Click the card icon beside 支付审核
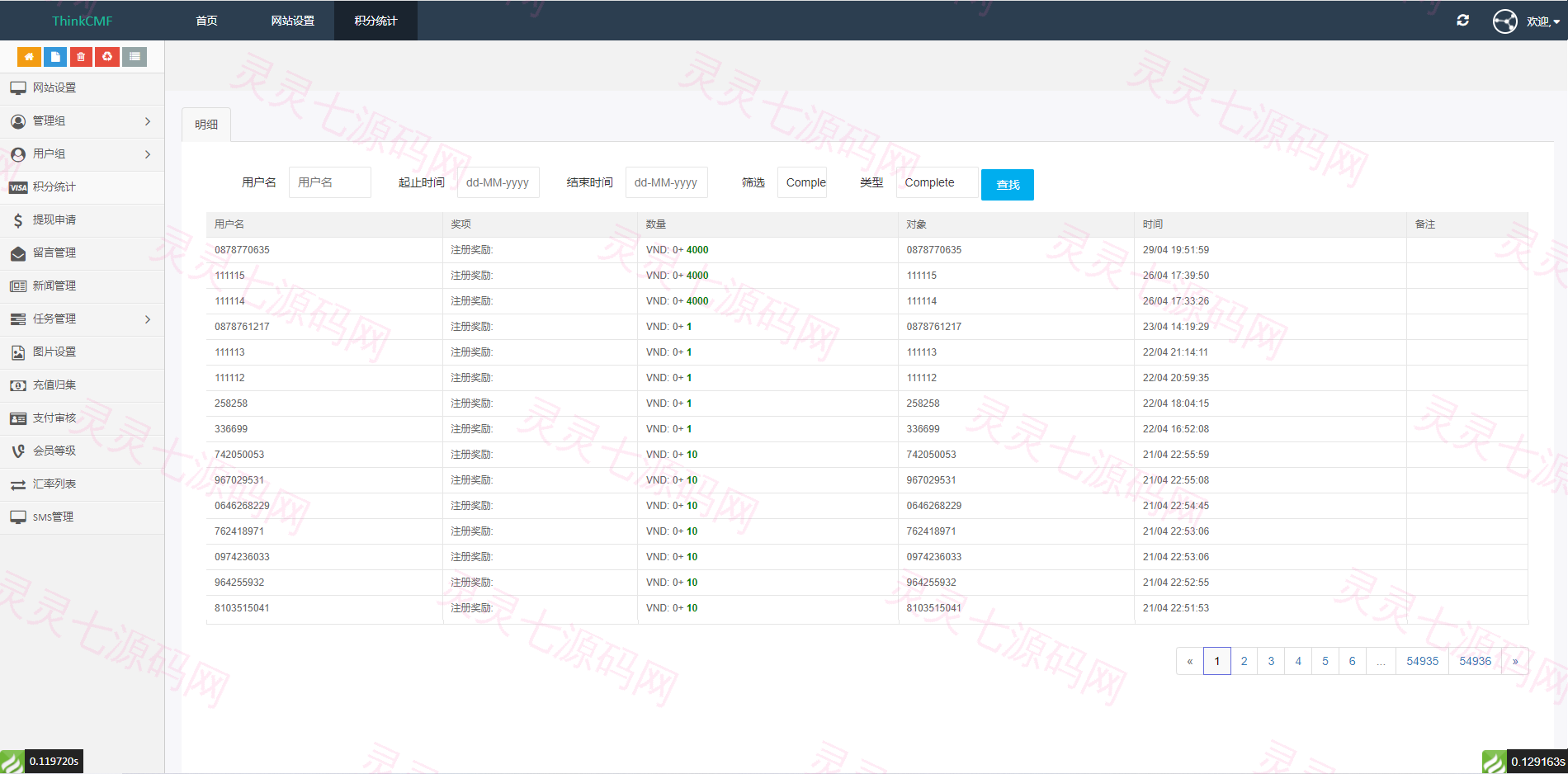The height and width of the screenshot is (774, 1568). tap(18, 418)
